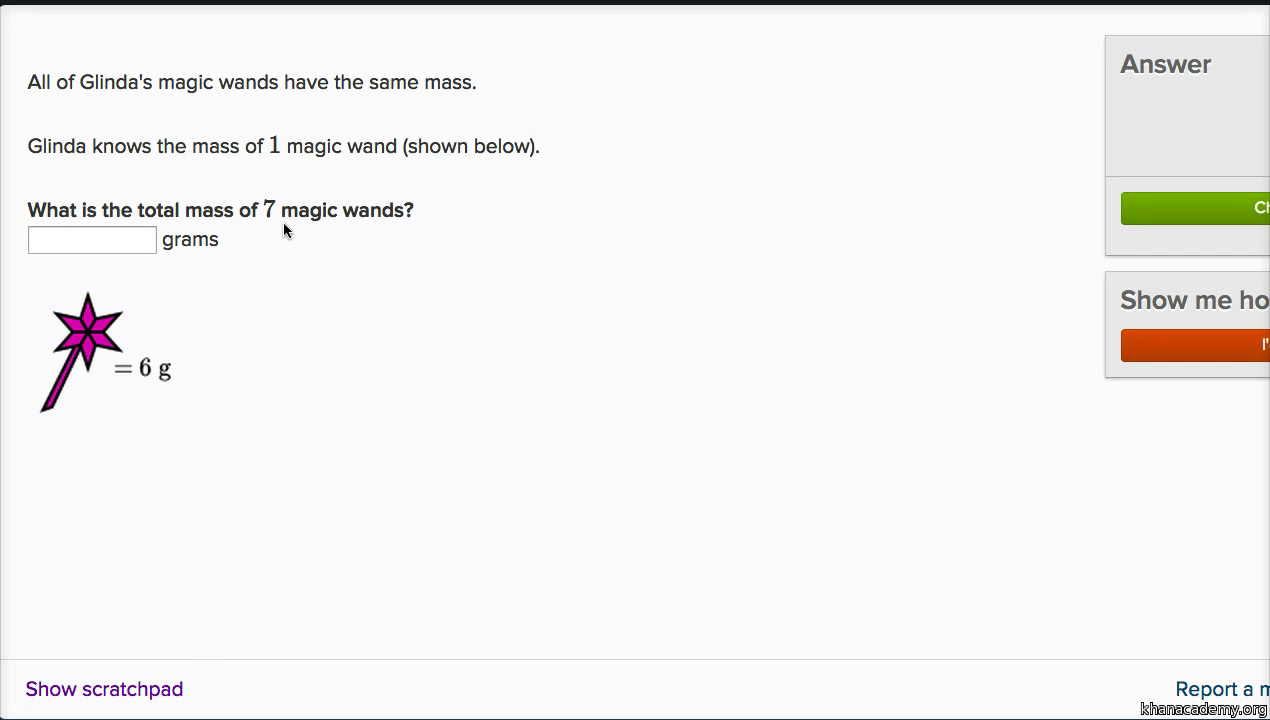The width and height of the screenshot is (1270, 720).
Task: Click the dark bar at the top edge
Action: click(x=635, y=2)
